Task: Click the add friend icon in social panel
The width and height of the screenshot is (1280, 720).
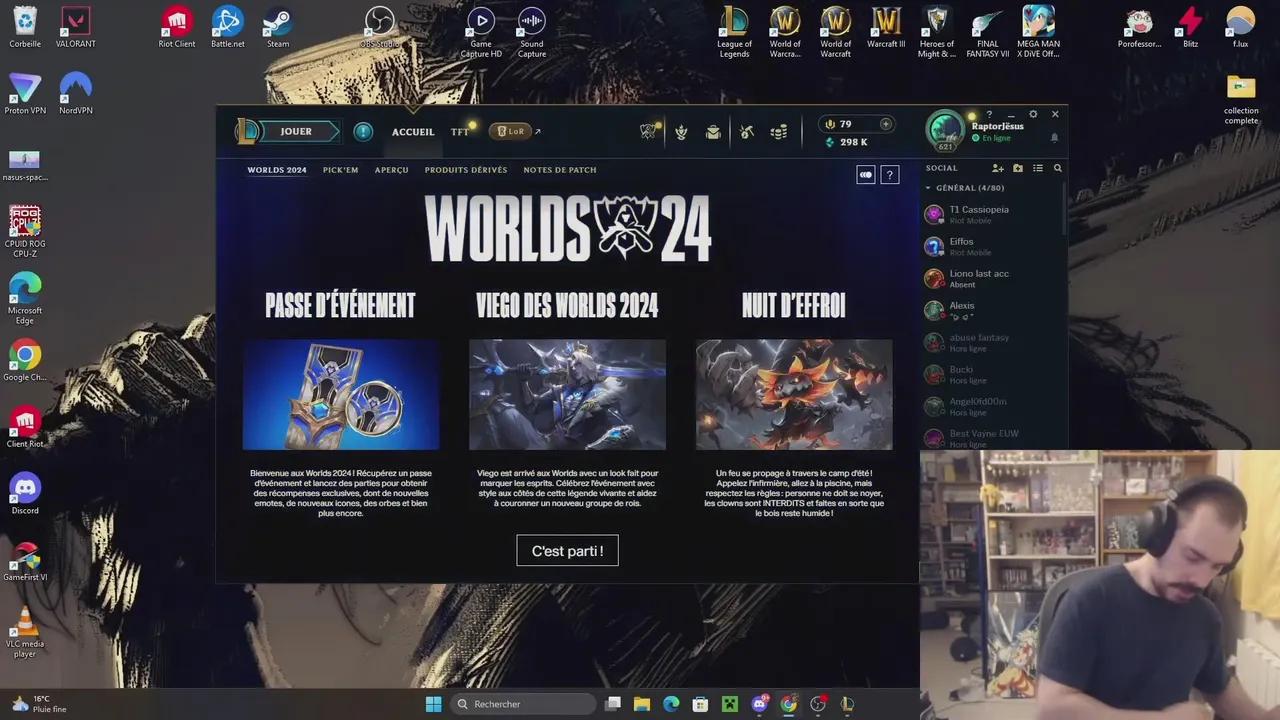Action: 997,168
